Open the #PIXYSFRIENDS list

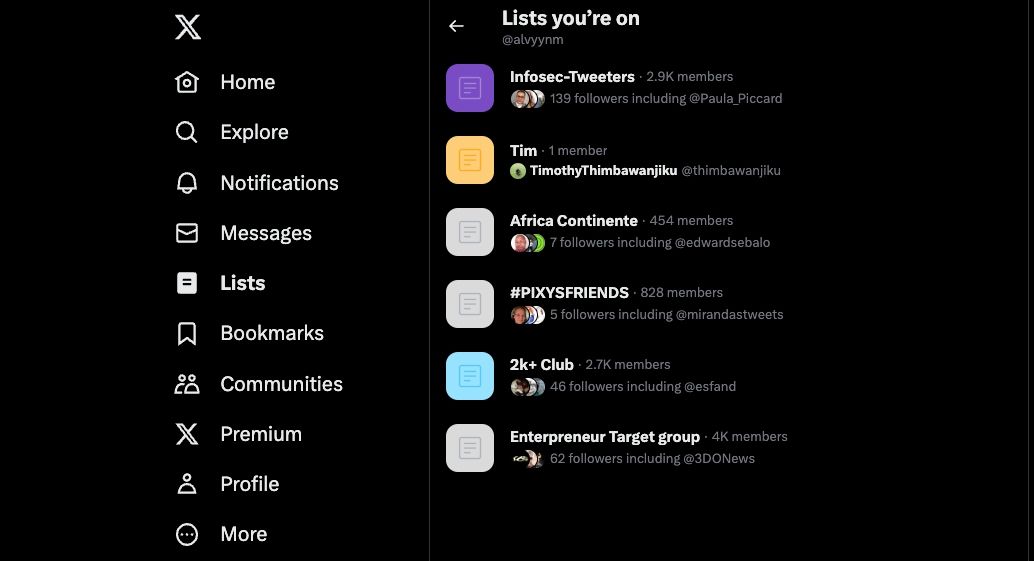(x=569, y=293)
